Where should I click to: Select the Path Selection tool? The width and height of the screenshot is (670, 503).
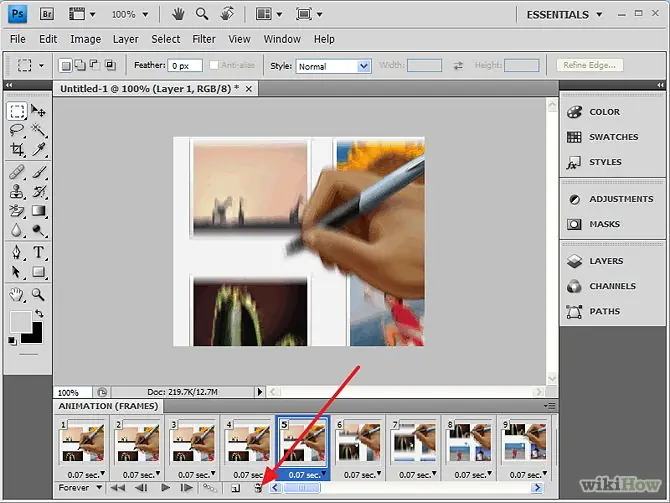tap(17, 272)
